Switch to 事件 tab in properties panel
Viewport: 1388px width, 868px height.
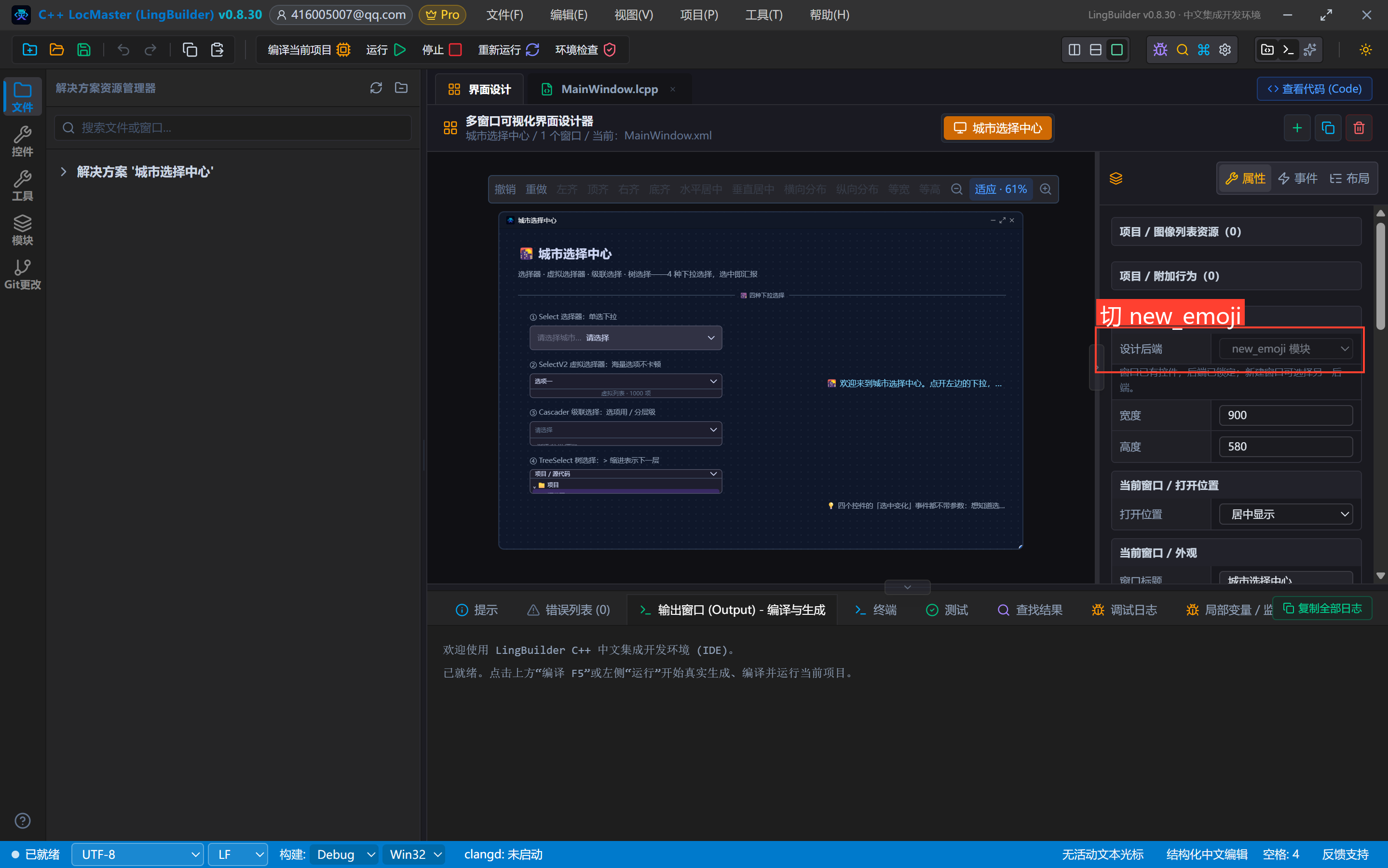[x=1298, y=178]
